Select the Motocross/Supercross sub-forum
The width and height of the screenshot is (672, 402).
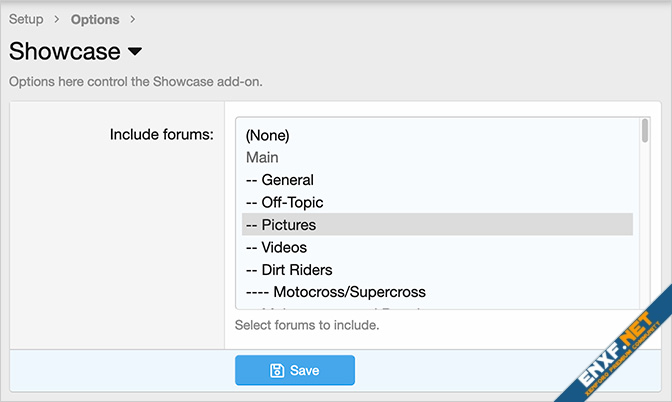click(x=336, y=292)
